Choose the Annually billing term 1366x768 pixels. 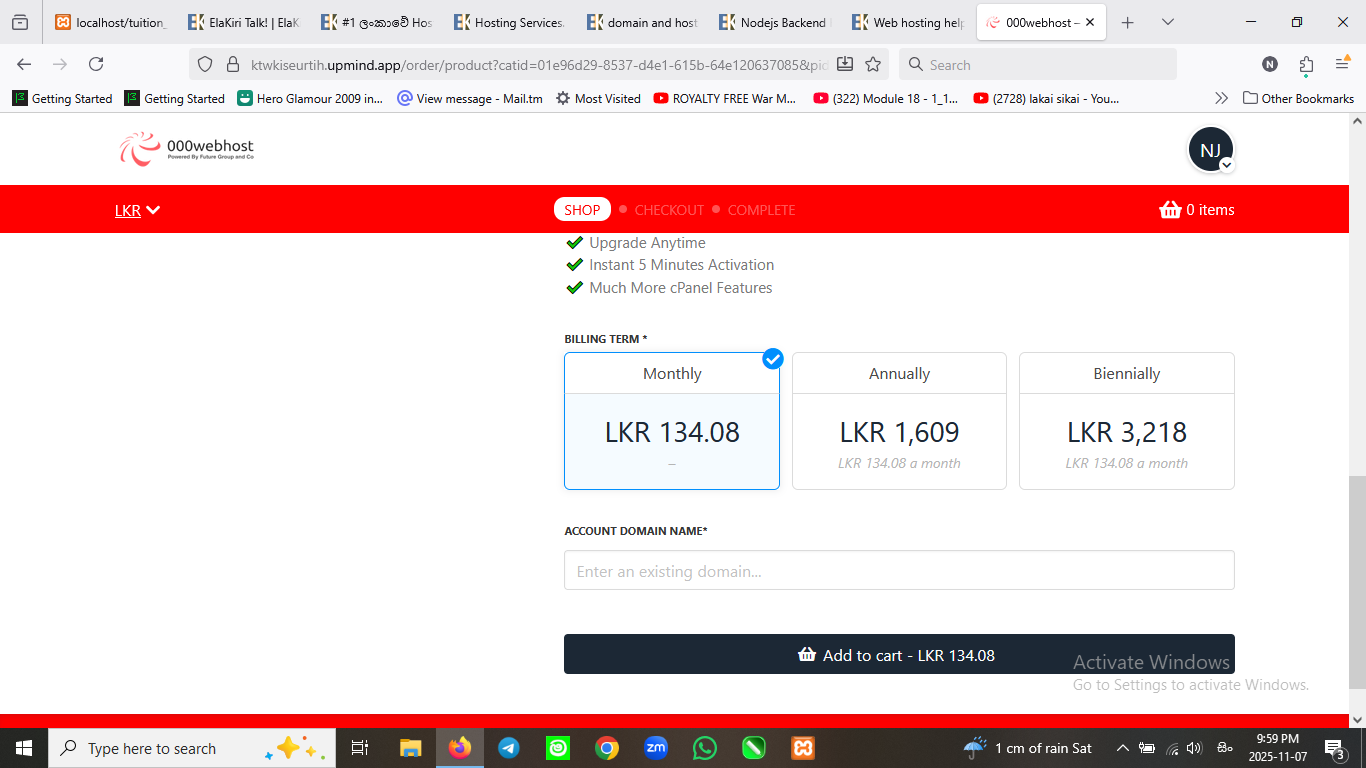899,421
